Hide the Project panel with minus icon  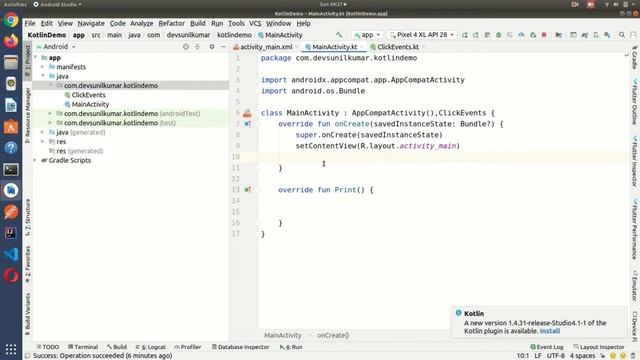click(223, 47)
